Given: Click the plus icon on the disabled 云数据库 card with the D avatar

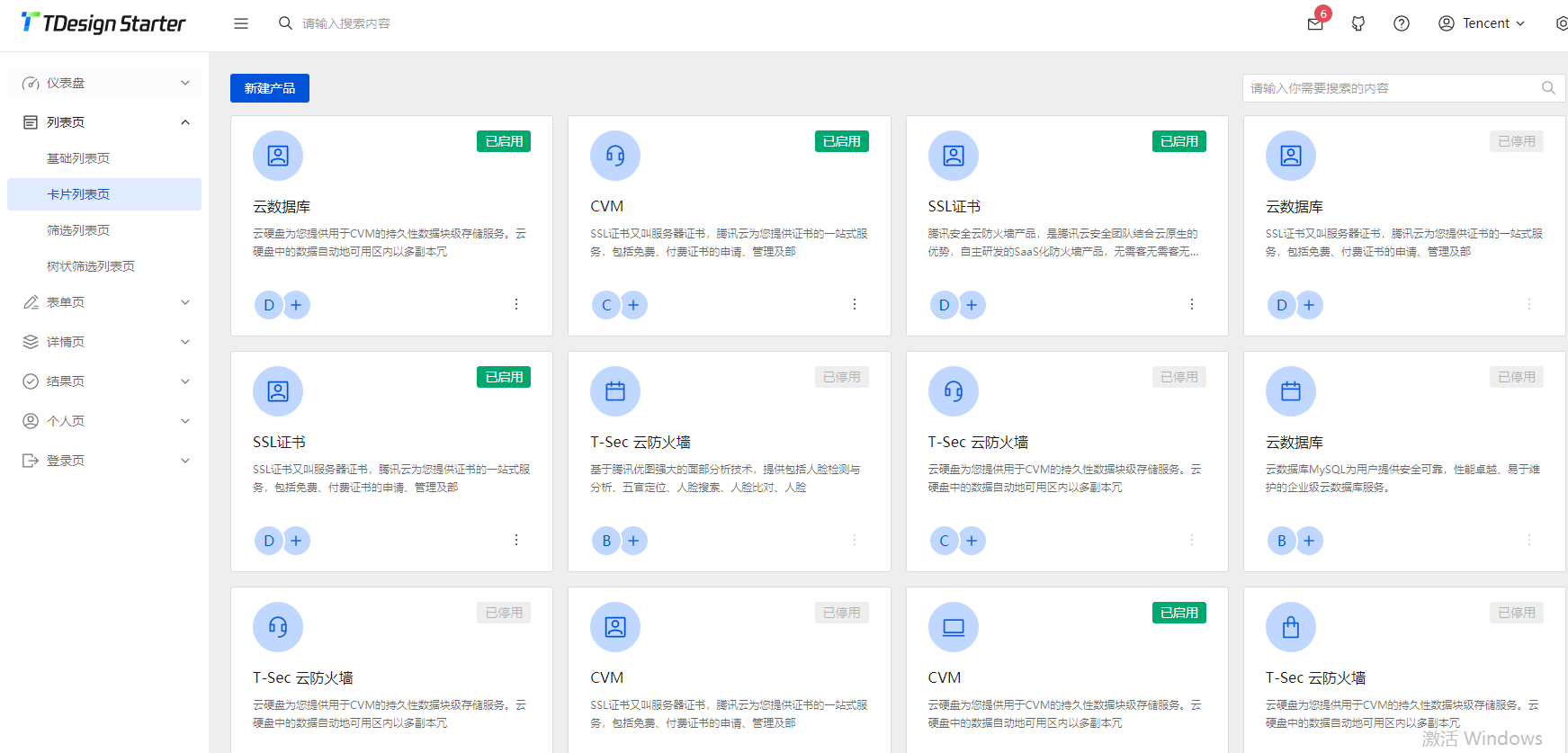Looking at the screenshot, I should [x=1309, y=305].
